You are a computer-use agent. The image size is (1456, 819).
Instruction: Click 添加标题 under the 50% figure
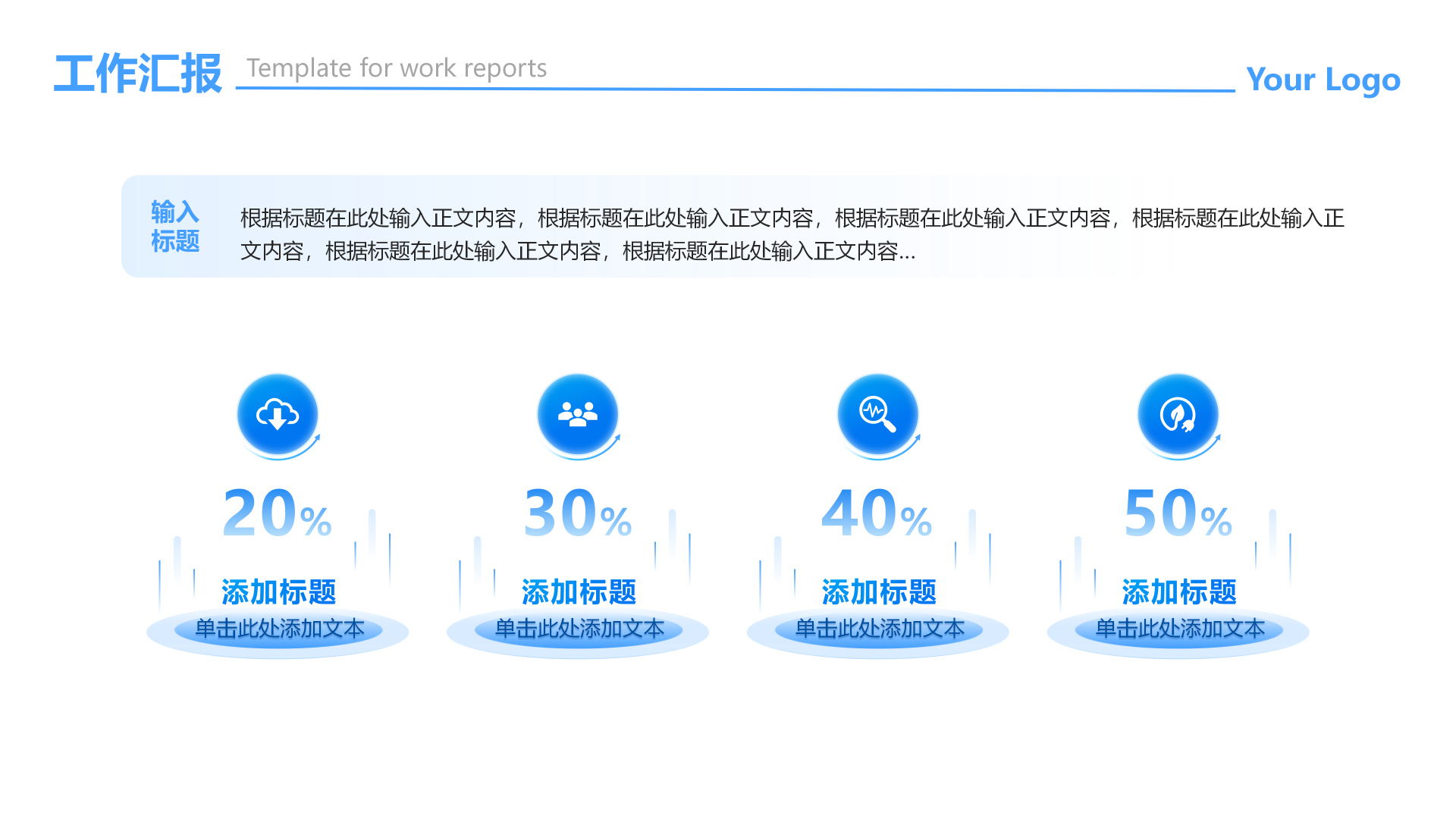tap(1179, 592)
